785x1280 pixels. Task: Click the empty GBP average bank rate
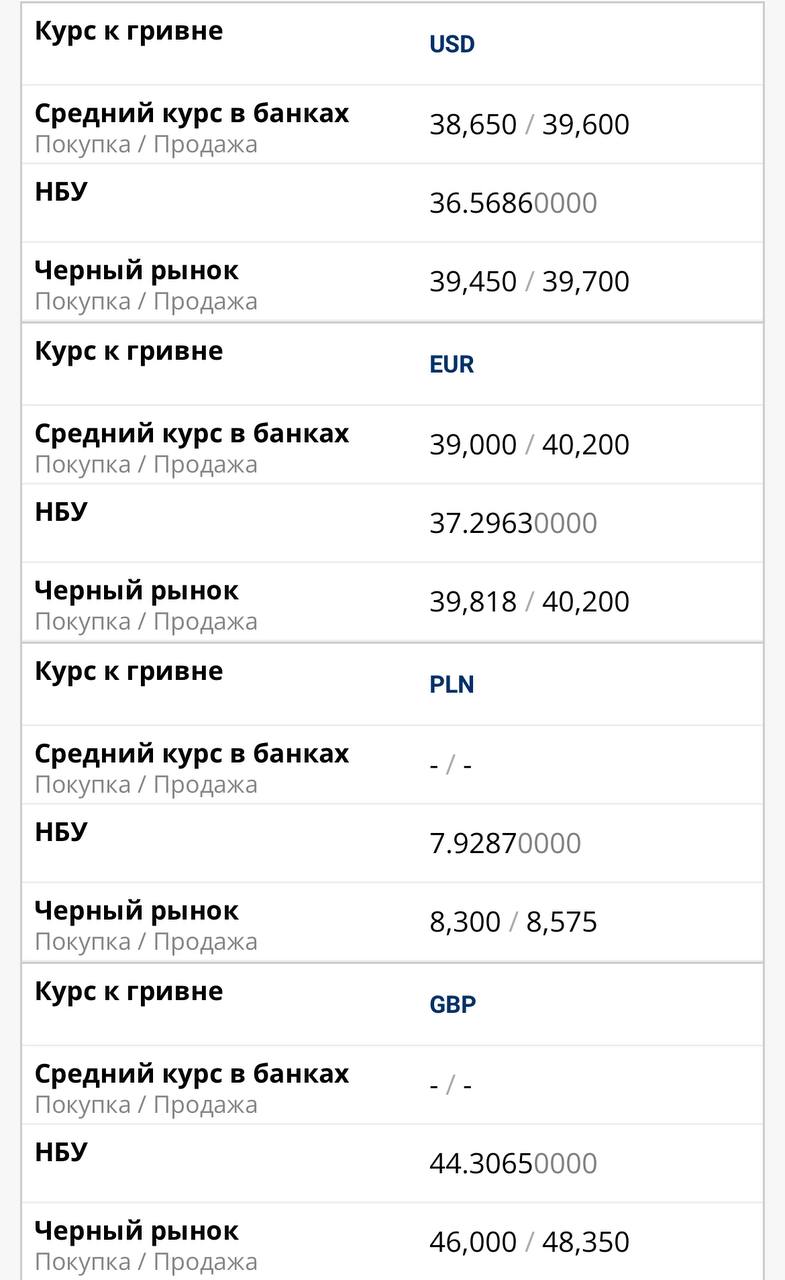450,1085
